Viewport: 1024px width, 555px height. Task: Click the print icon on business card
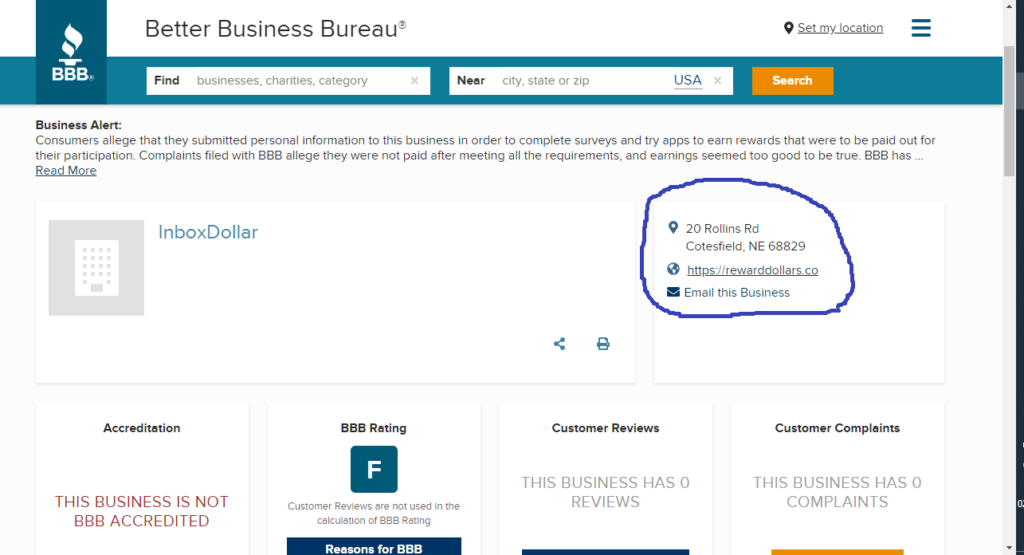pyautogui.click(x=603, y=344)
